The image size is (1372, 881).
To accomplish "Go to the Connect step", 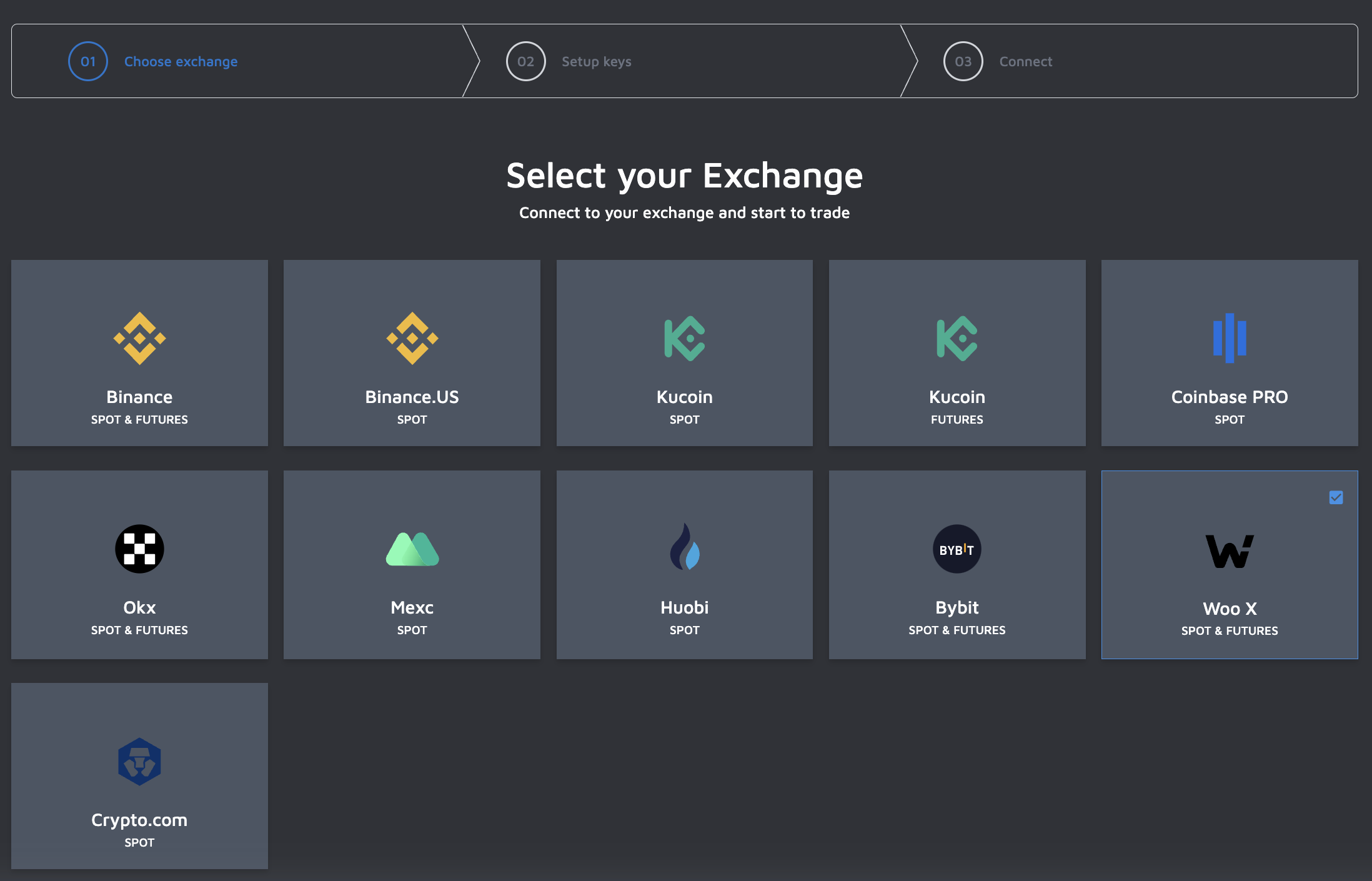I will pos(1025,61).
